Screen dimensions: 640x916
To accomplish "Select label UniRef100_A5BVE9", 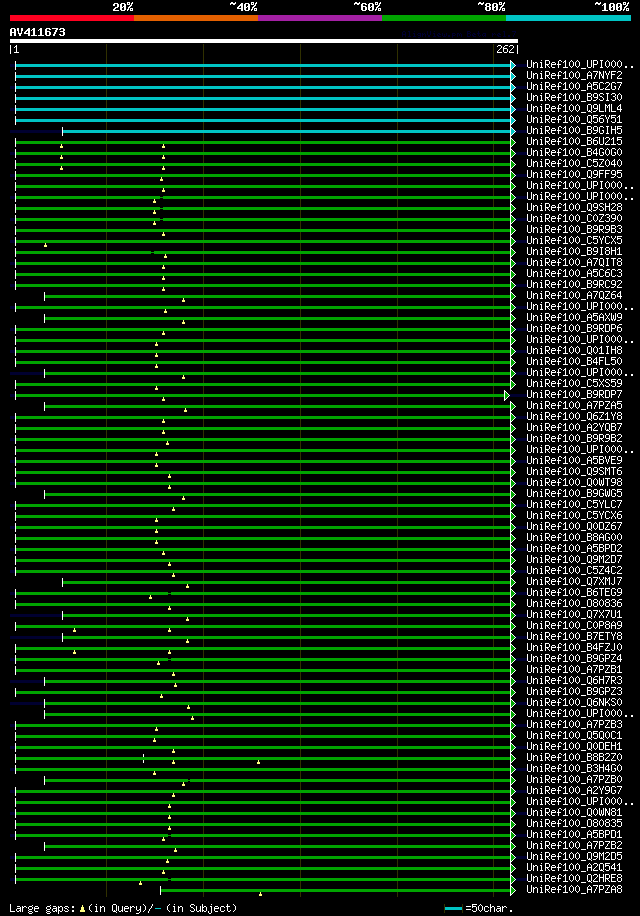I will tap(574, 460).
